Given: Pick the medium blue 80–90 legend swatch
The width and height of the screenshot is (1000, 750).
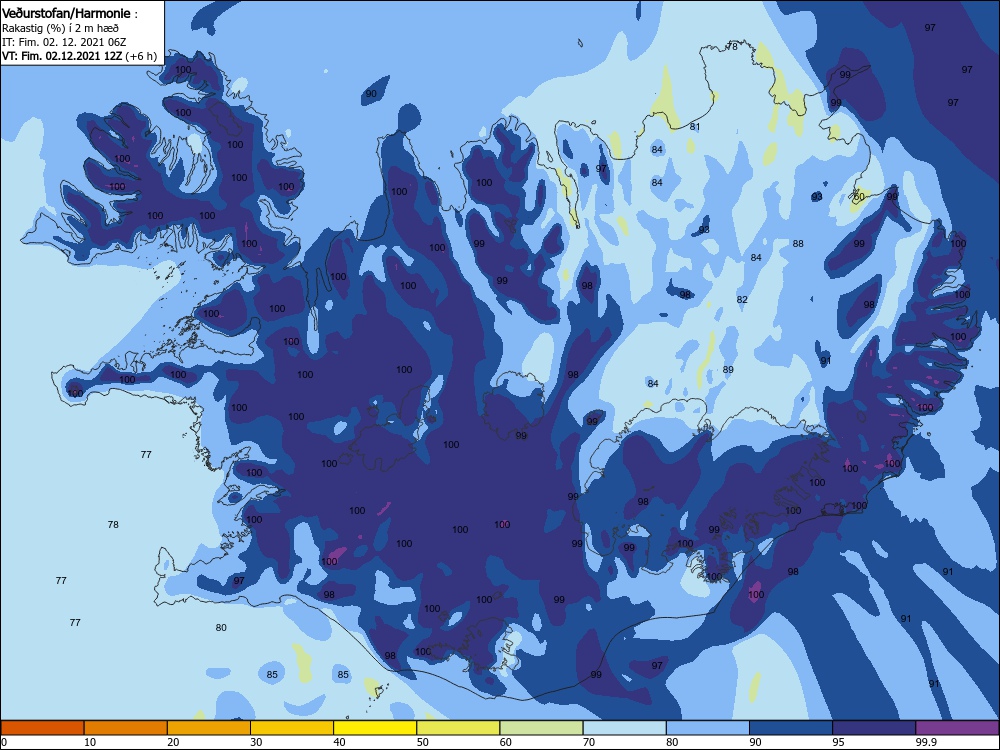Looking at the screenshot, I should (708, 728).
